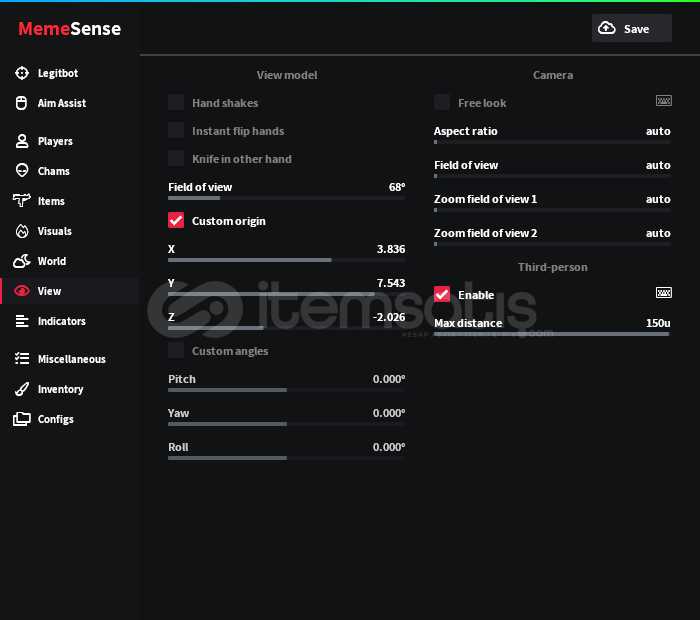Click the Aspect ratio auto value
The width and height of the screenshot is (700, 620).
tap(658, 131)
